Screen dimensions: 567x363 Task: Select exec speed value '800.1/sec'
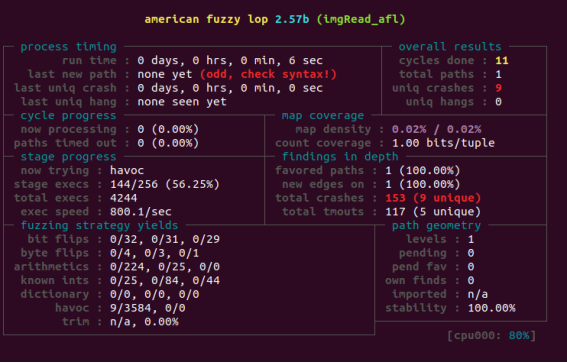pyautogui.click(x=141, y=212)
